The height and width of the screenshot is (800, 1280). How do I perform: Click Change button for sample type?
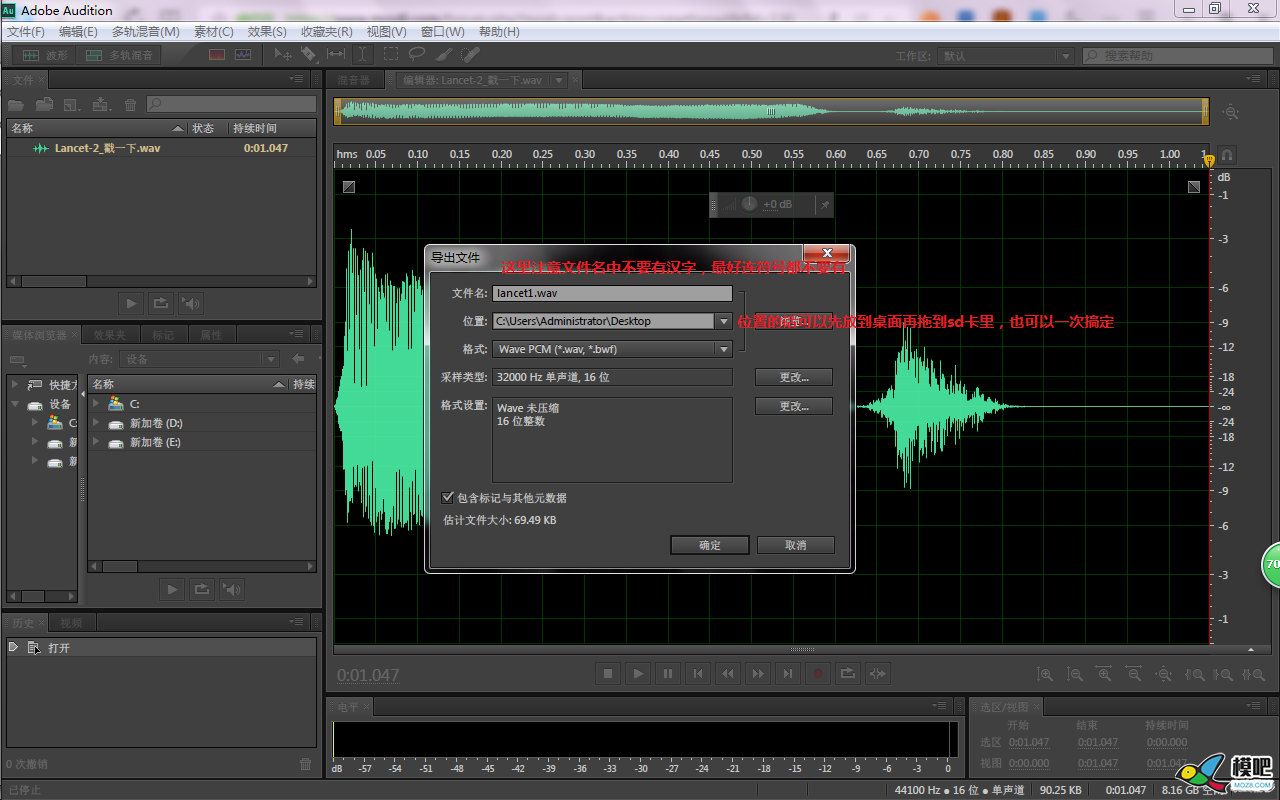[794, 377]
